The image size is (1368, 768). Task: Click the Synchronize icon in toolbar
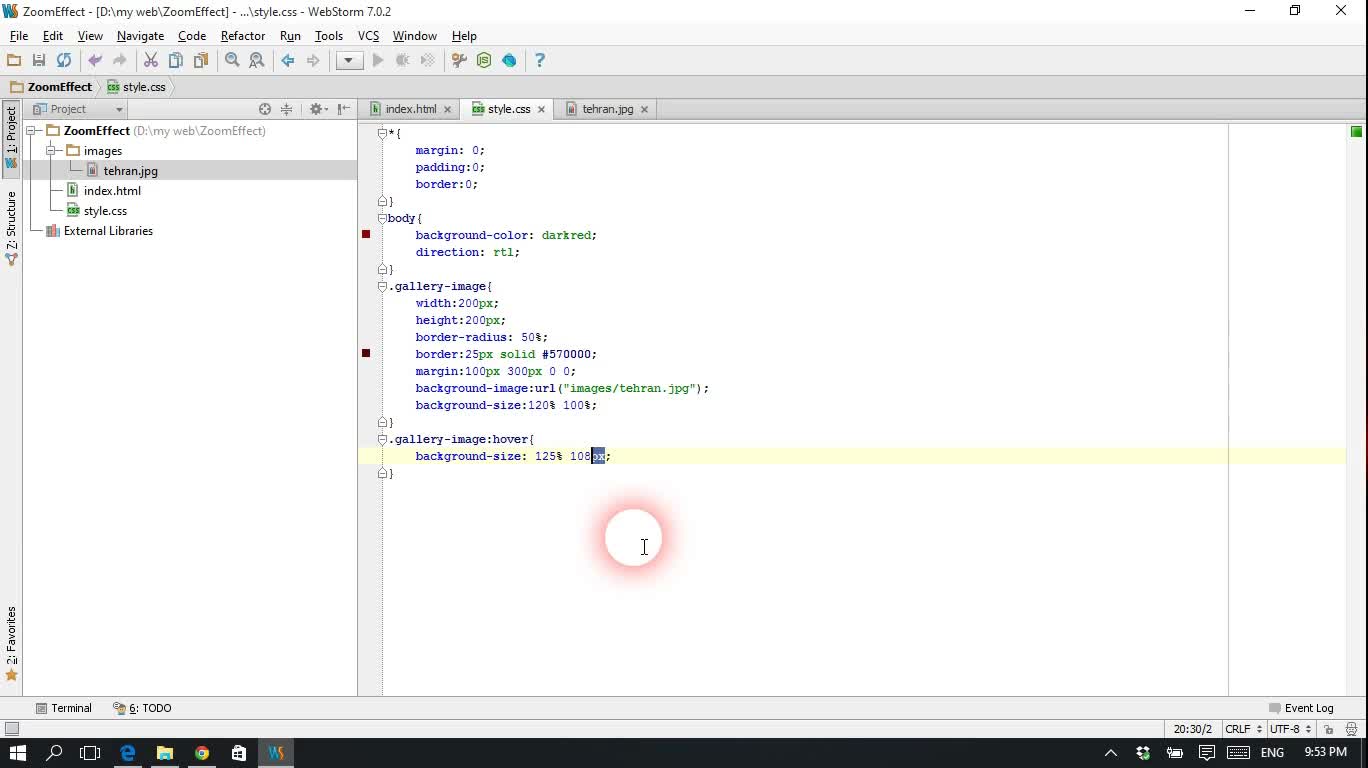tap(64, 61)
